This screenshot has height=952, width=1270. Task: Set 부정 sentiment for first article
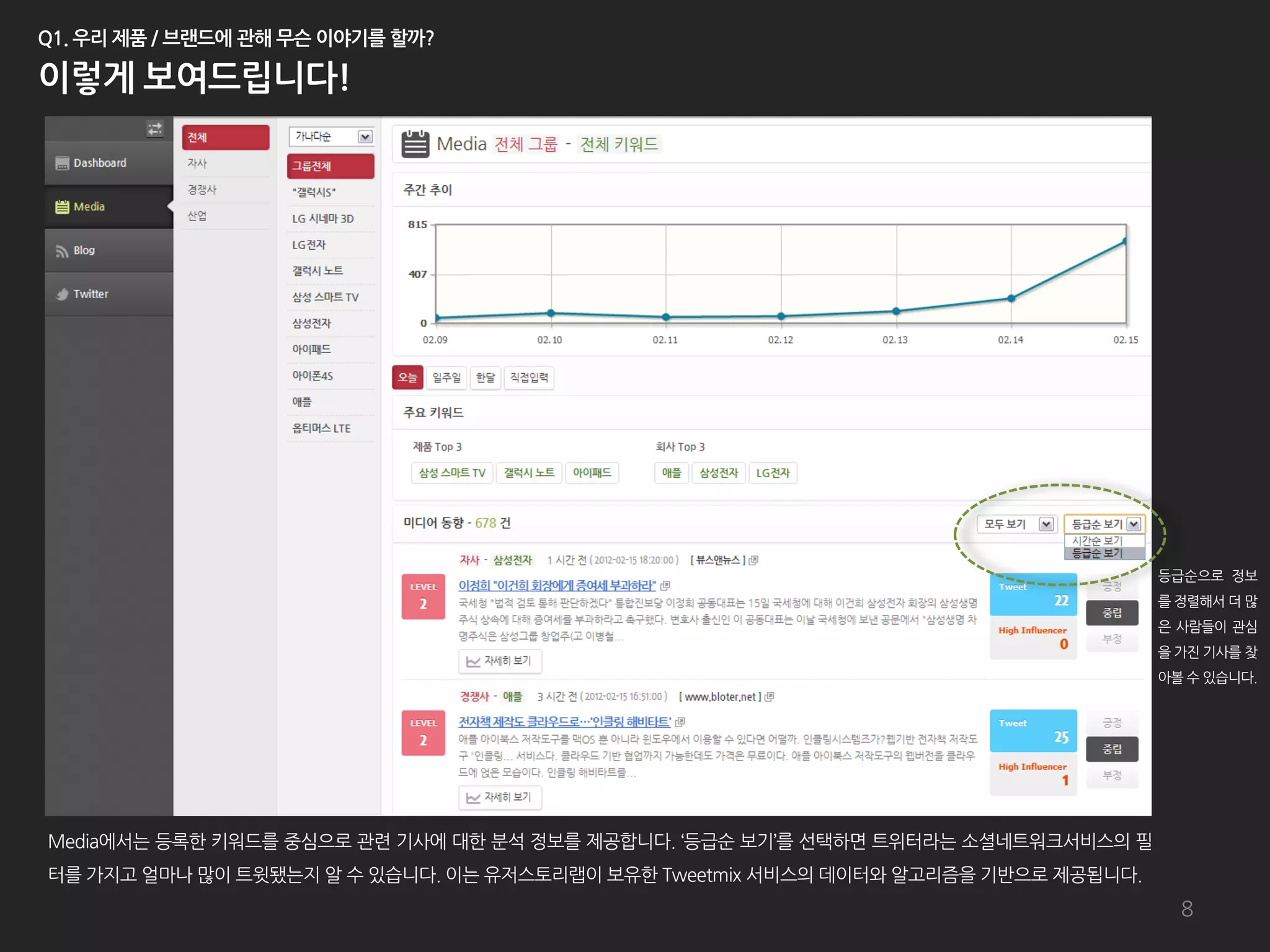[1112, 639]
